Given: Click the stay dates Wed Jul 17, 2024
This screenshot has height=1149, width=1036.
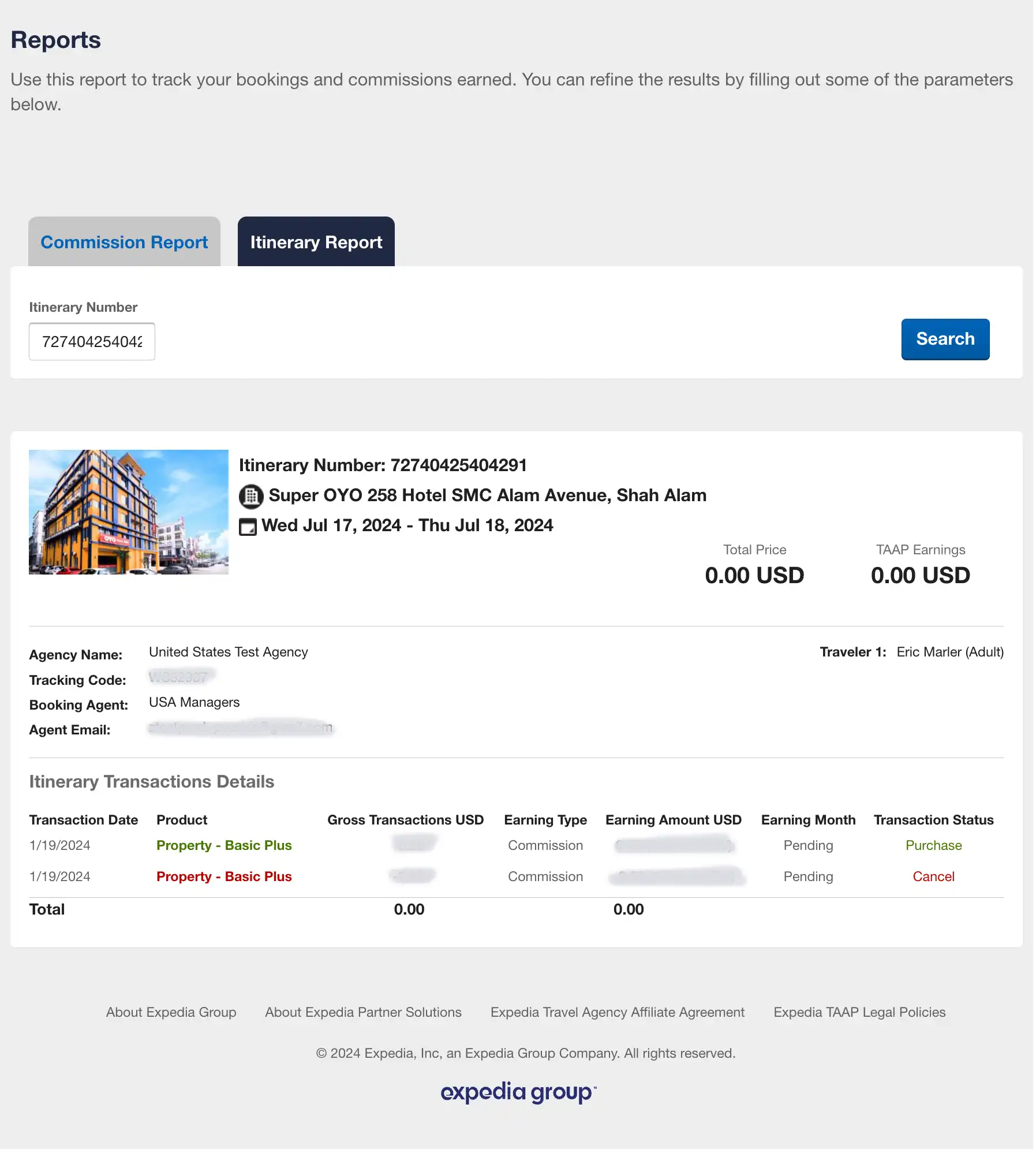Looking at the screenshot, I should 407,525.
